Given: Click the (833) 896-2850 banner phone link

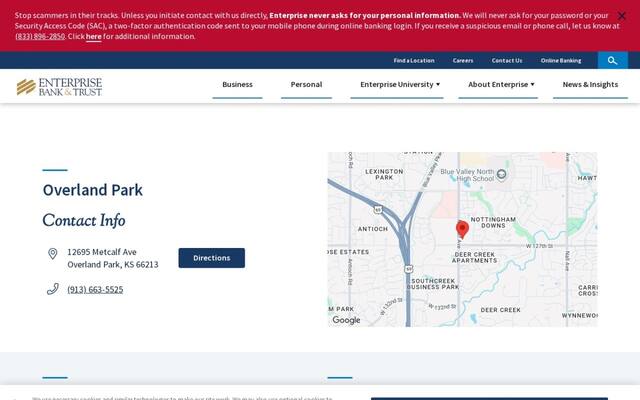Looking at the screenshot, I should [40, 36].
